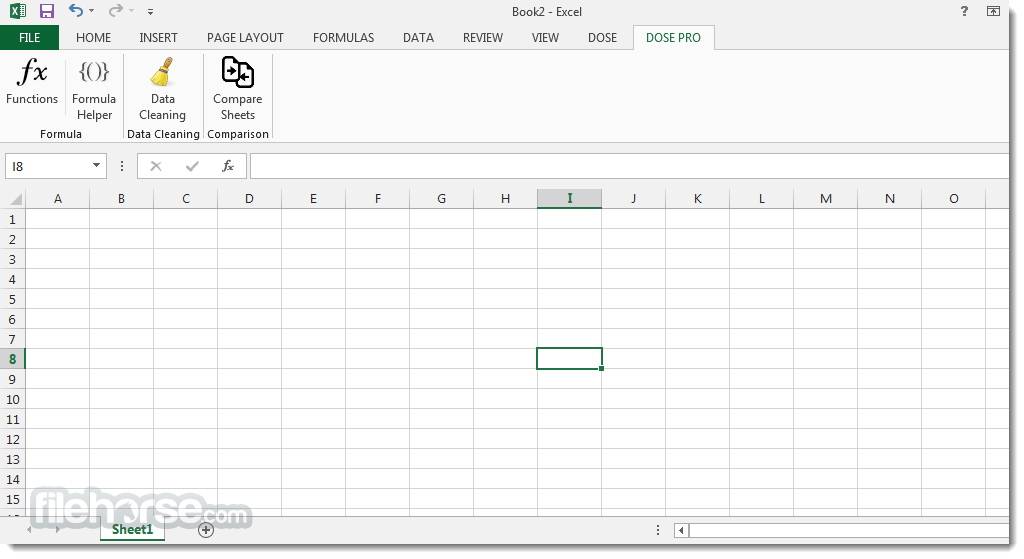Switch to the VIEW tab
This screenshot has width=1024, height=559.
545,38
